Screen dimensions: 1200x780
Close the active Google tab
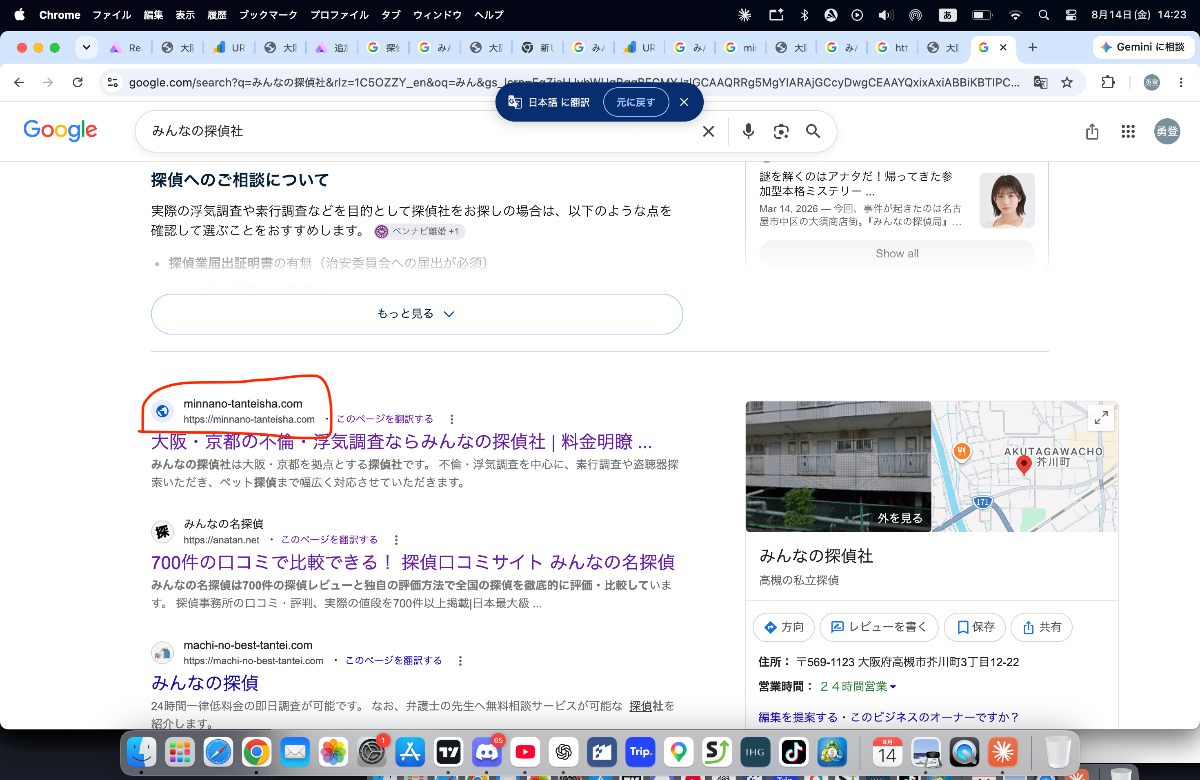(x=1003, y=47)
